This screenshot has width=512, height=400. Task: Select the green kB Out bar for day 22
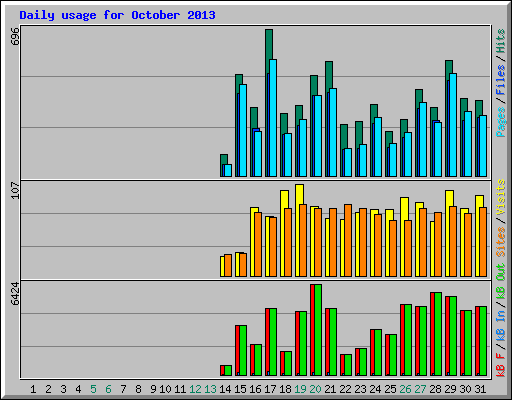[x=348, y=365]
